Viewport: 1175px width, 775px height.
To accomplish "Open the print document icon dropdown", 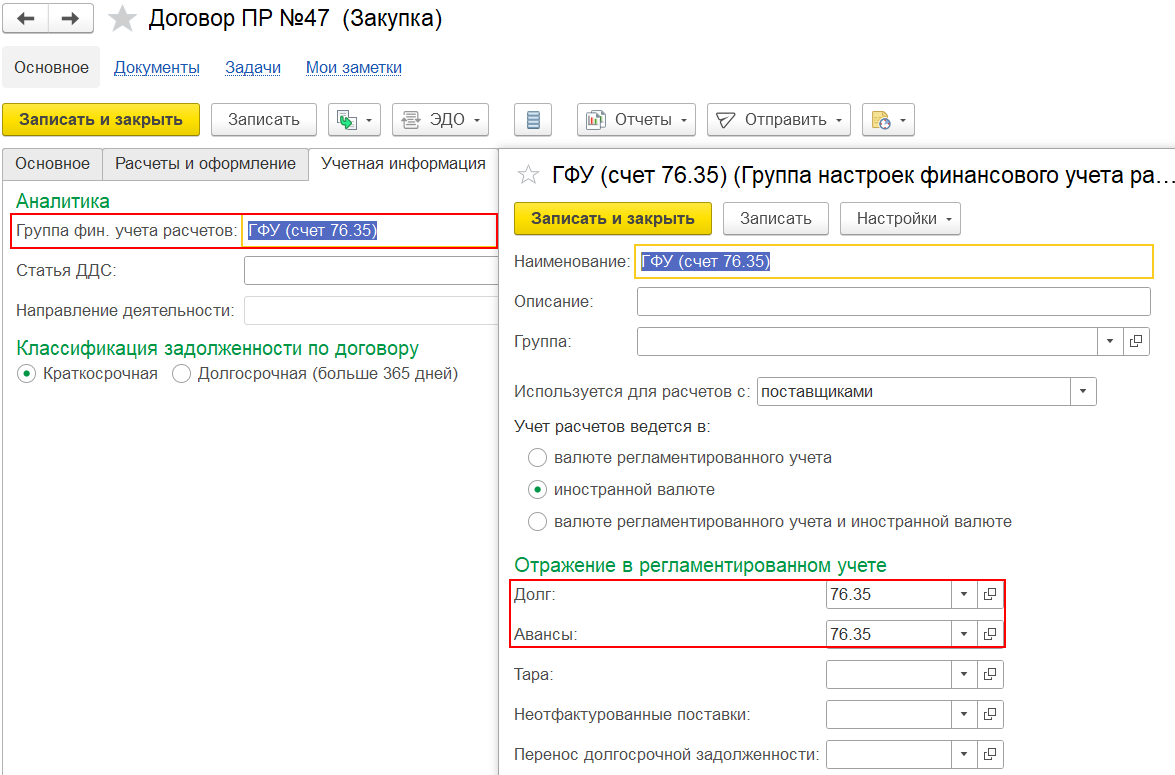I will [889, 120].
